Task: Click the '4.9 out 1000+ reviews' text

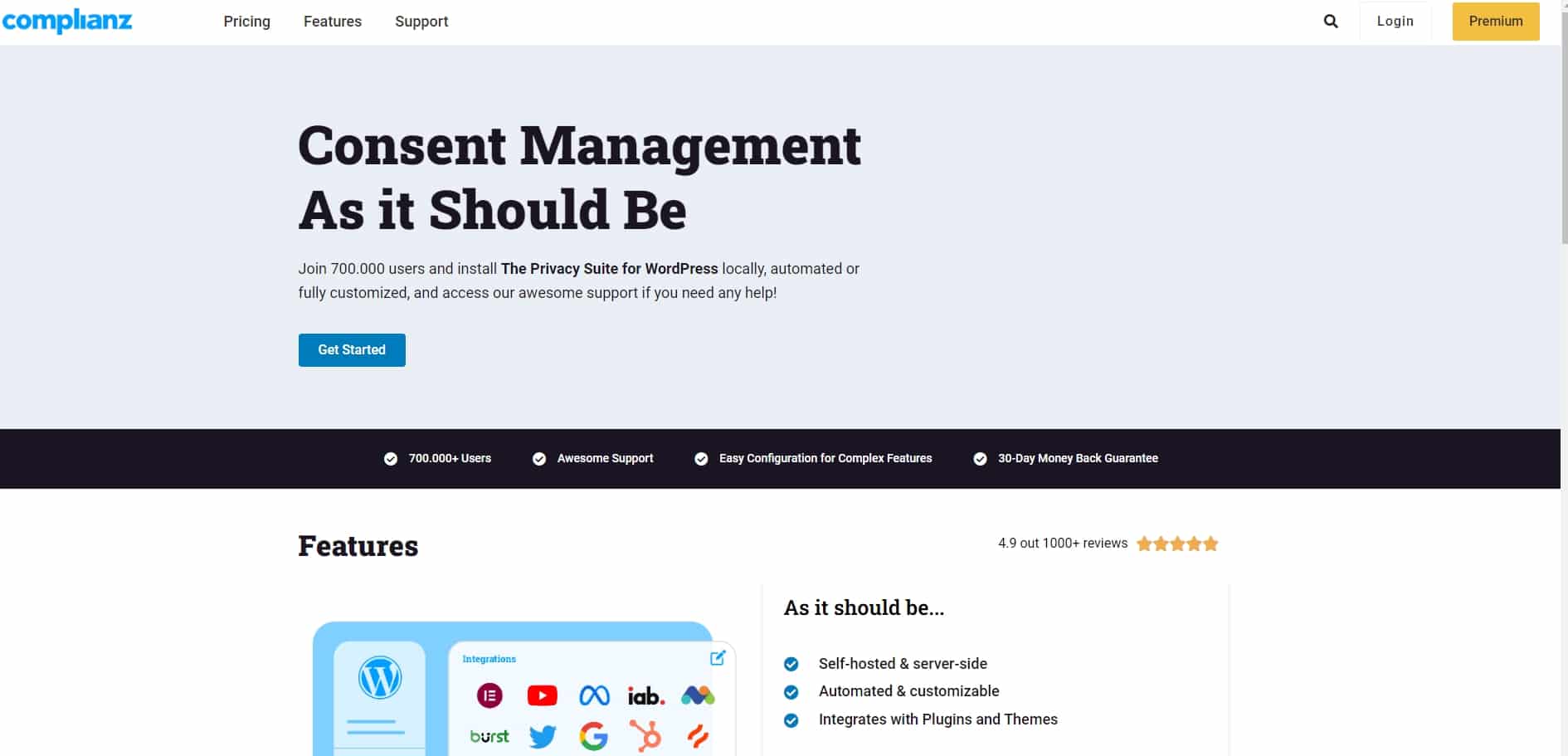Action: (1063, 544)
